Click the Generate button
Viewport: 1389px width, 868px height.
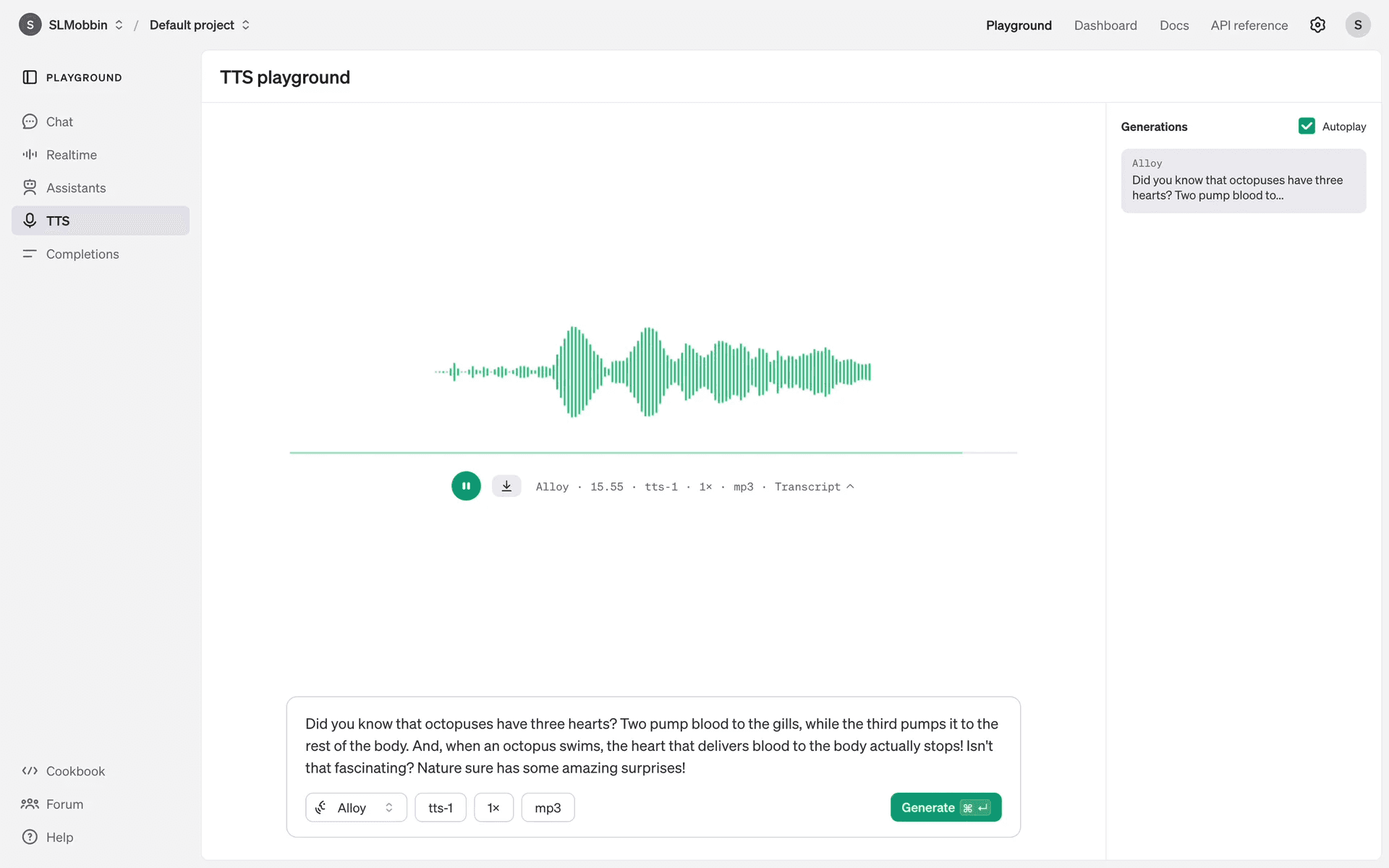(945, 807)
